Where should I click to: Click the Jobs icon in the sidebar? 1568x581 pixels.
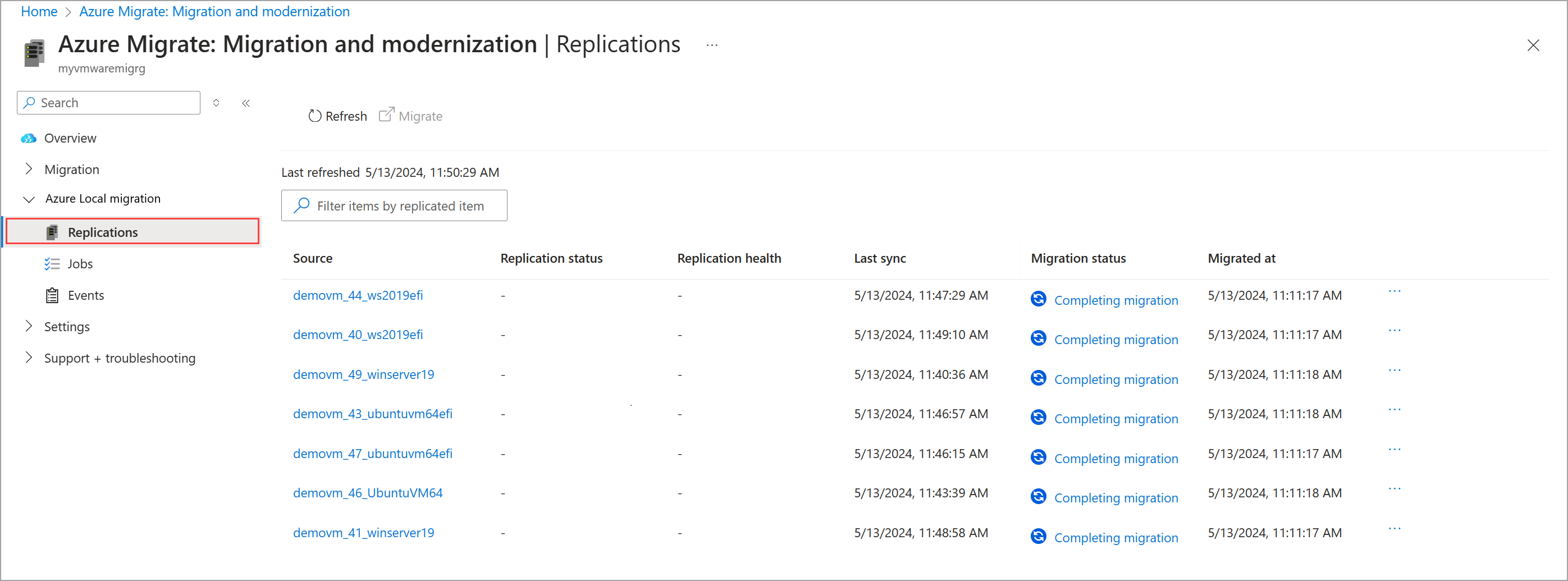tap(52, 263)
